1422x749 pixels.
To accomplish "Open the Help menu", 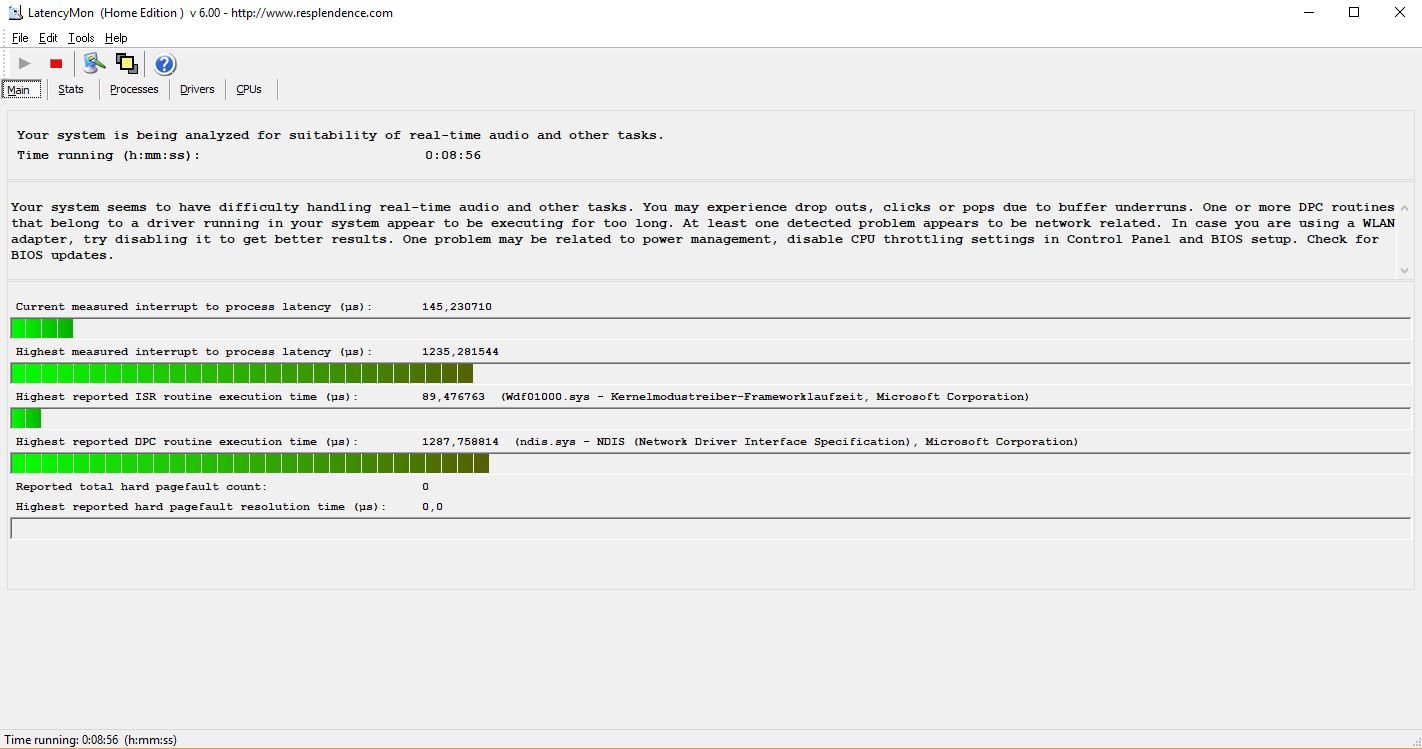I will [116, 38].
